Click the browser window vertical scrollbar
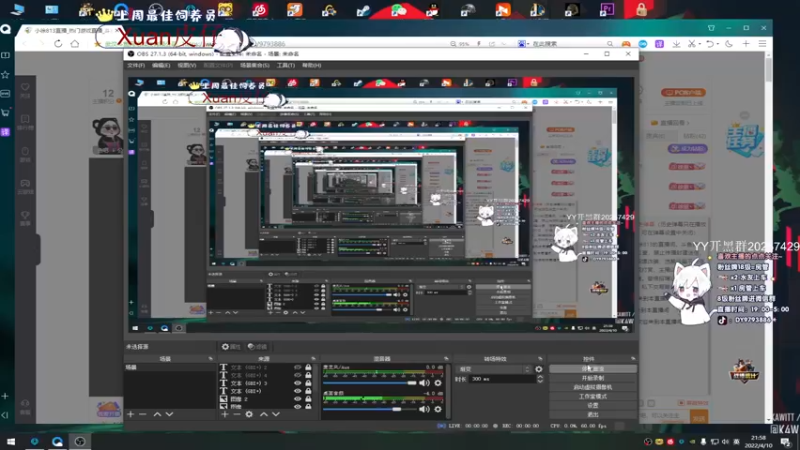Screen dimensions: 800x450 click(x=769, y=70)
